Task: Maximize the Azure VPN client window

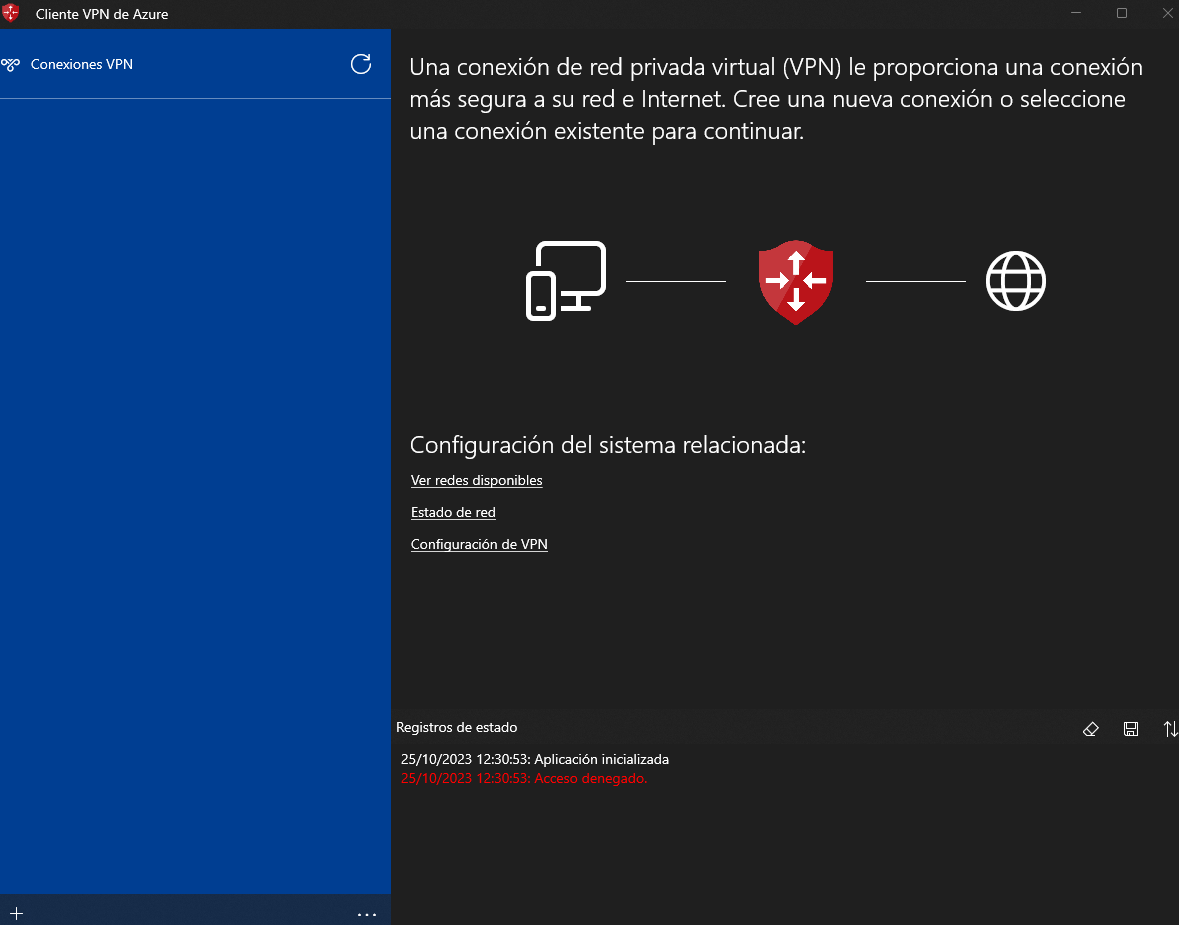Action: coord(1122,13)
